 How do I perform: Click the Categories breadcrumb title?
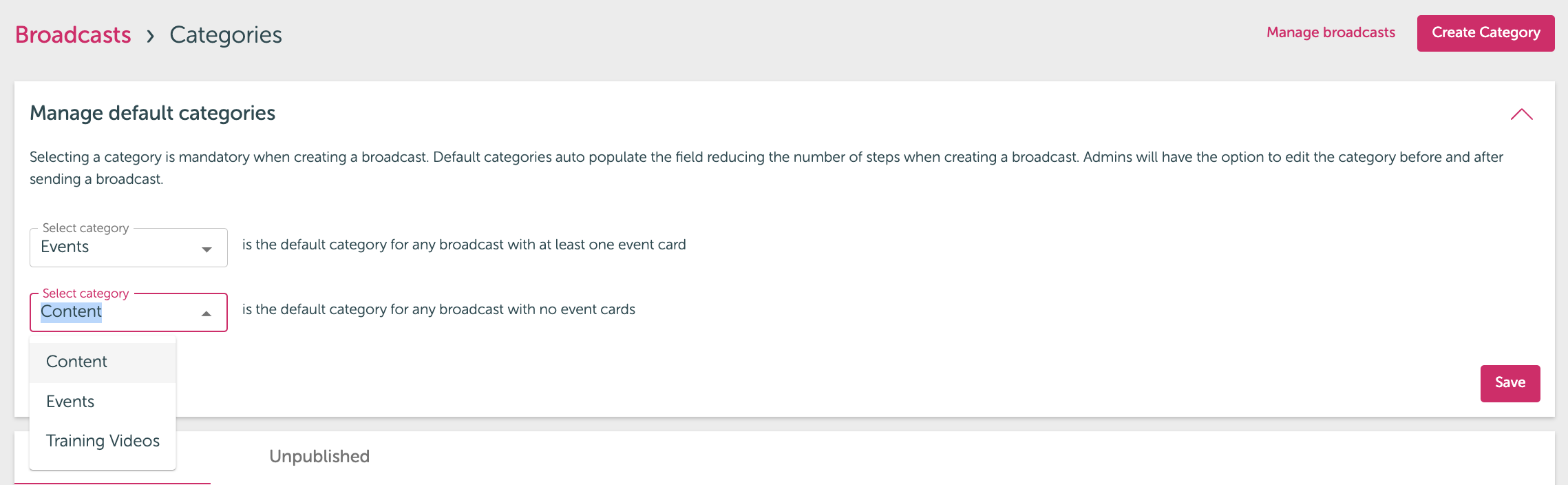click(x=226, y=34)
